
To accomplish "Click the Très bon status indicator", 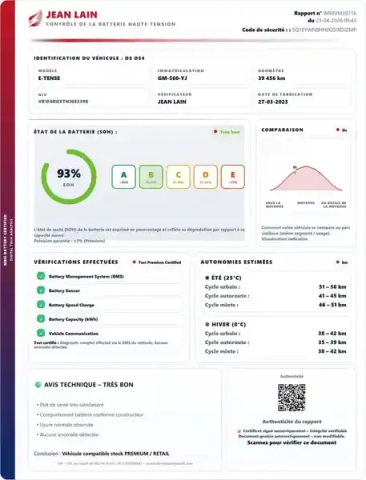I will pos(227,132).
